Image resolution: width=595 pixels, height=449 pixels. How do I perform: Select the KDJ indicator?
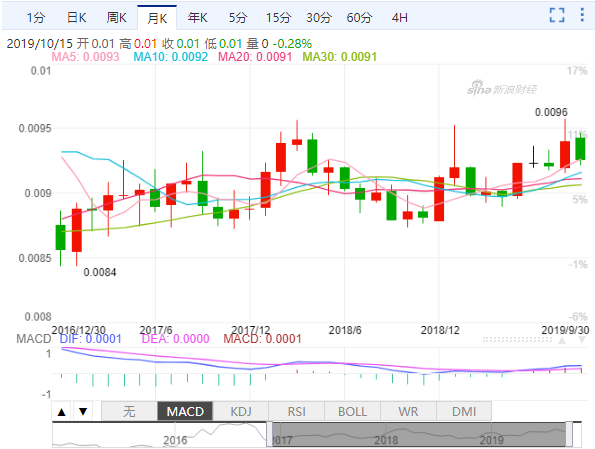(241, 411)
